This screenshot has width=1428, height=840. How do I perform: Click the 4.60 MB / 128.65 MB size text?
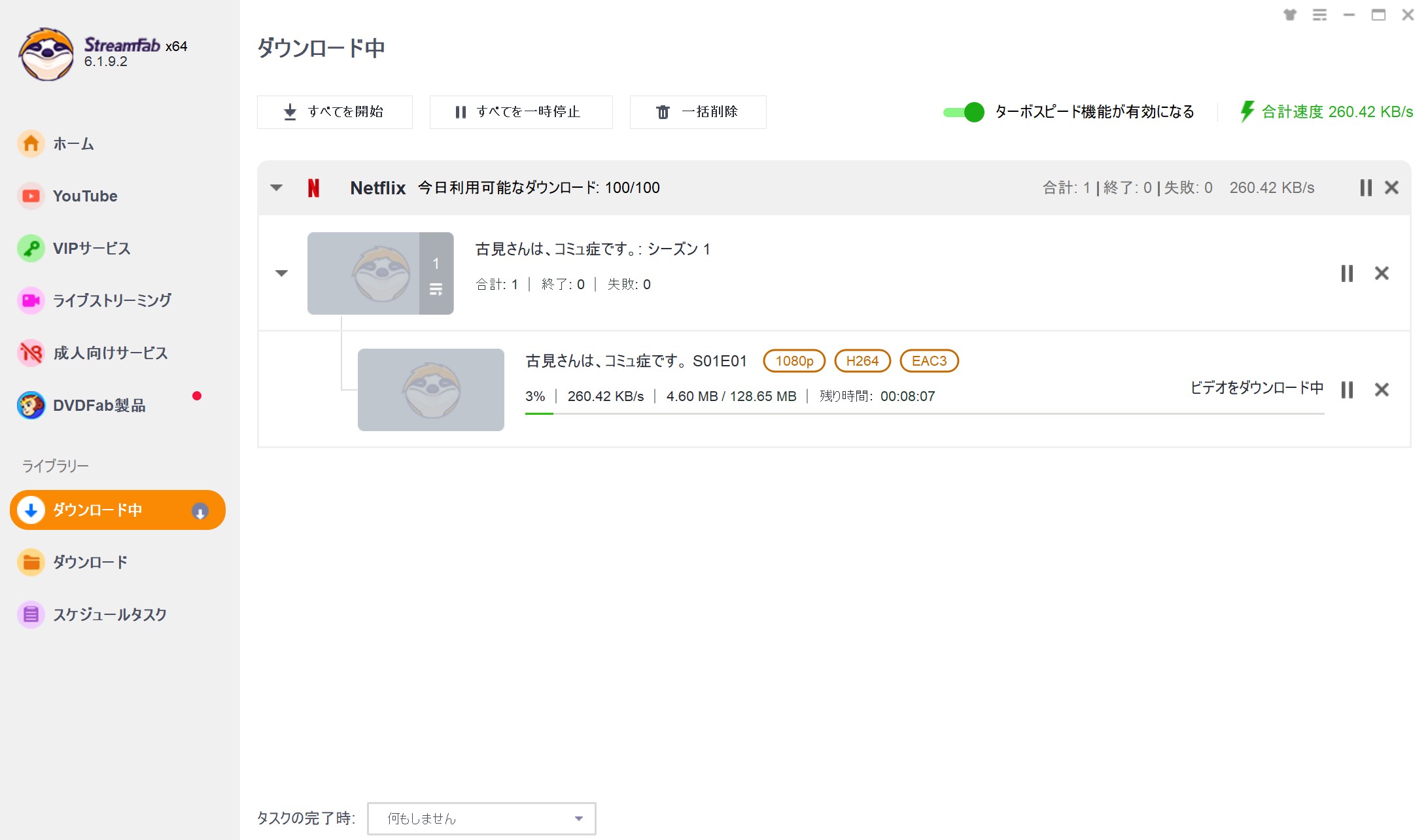click(x=731, y=396)
